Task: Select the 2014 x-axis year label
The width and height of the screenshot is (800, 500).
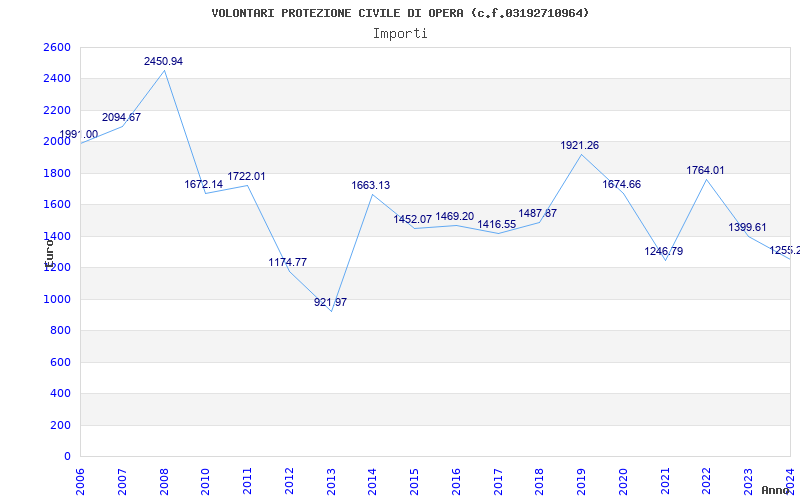Action: (x=372, y=481)
